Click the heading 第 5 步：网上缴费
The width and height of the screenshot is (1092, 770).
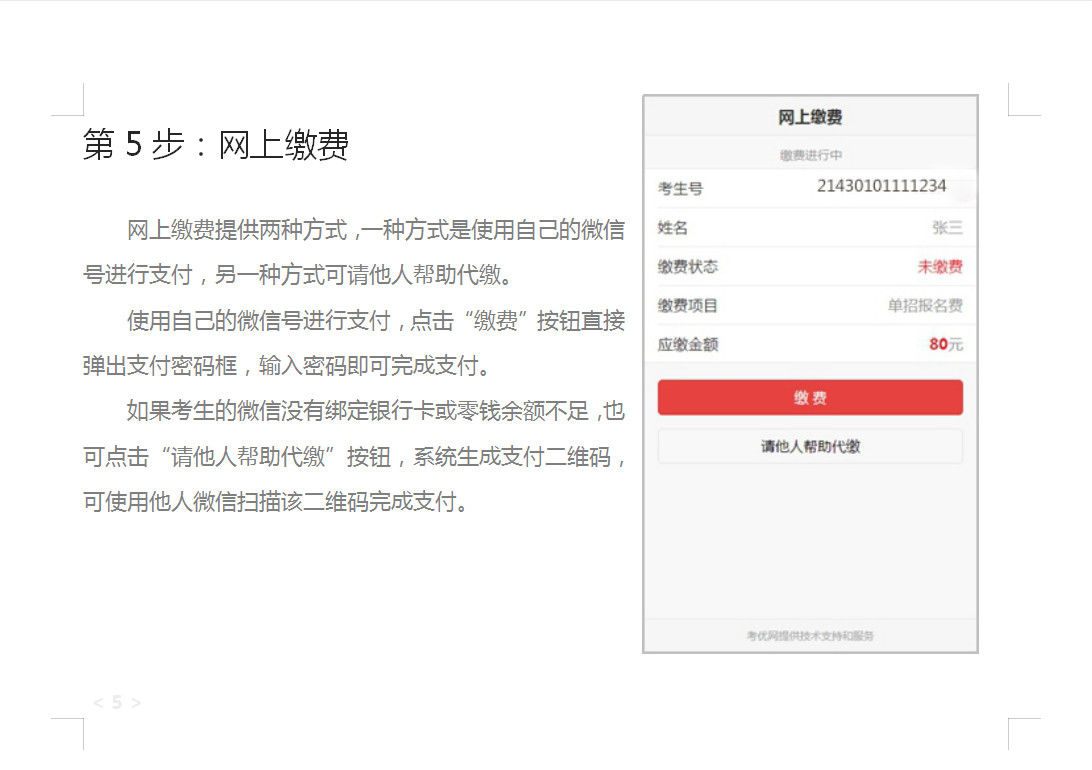point(216,146)
